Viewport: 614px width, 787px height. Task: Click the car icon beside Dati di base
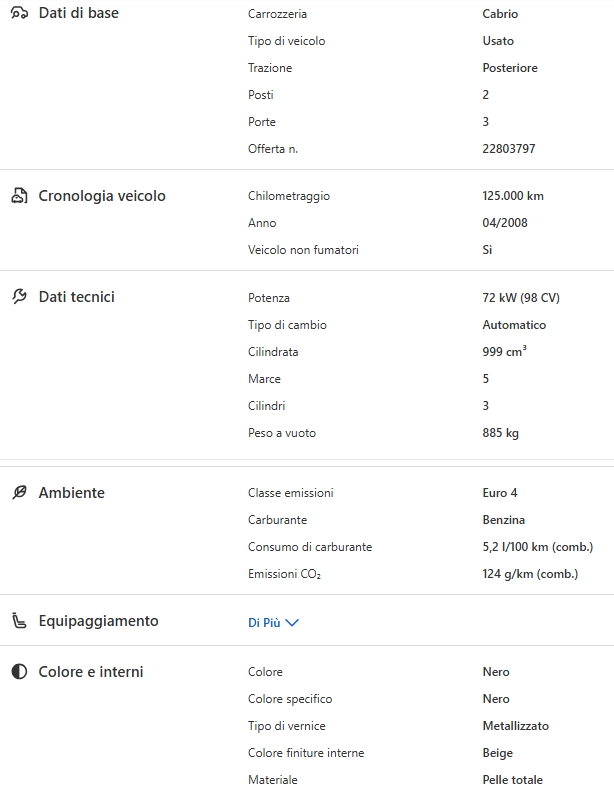pyautogui.click(x=19, y=14)
